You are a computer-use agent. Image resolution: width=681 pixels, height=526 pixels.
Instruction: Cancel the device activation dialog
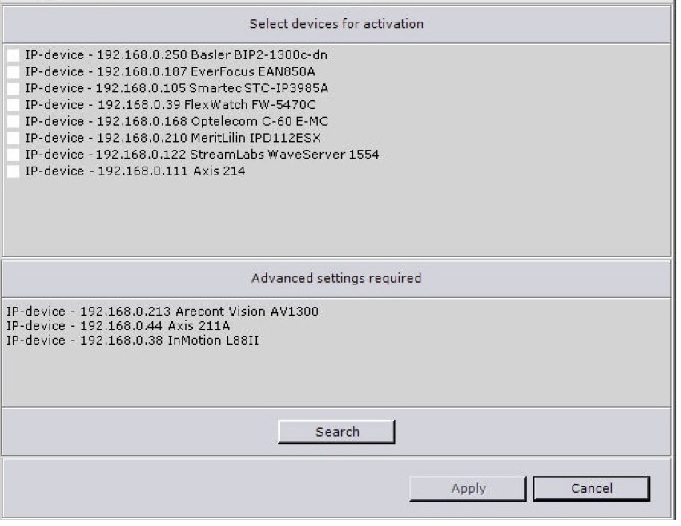point(592,489)
